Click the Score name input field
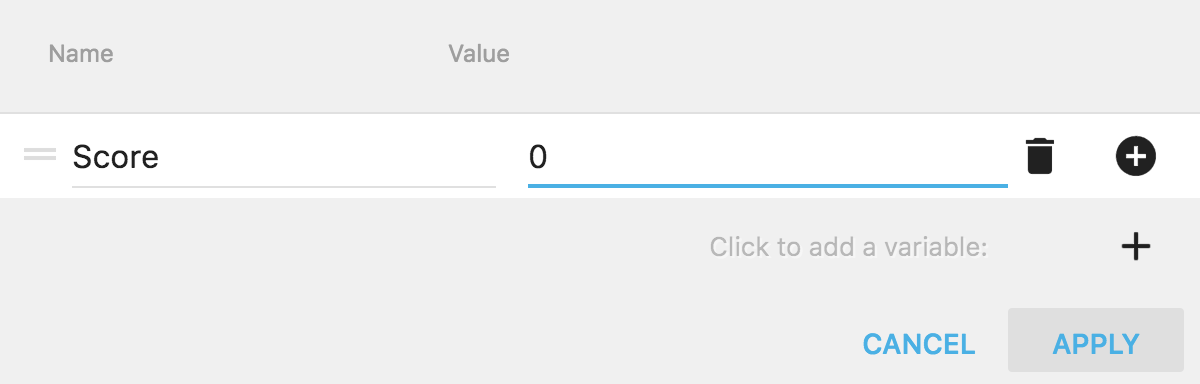1200x384 pixels. coord(284,157)
